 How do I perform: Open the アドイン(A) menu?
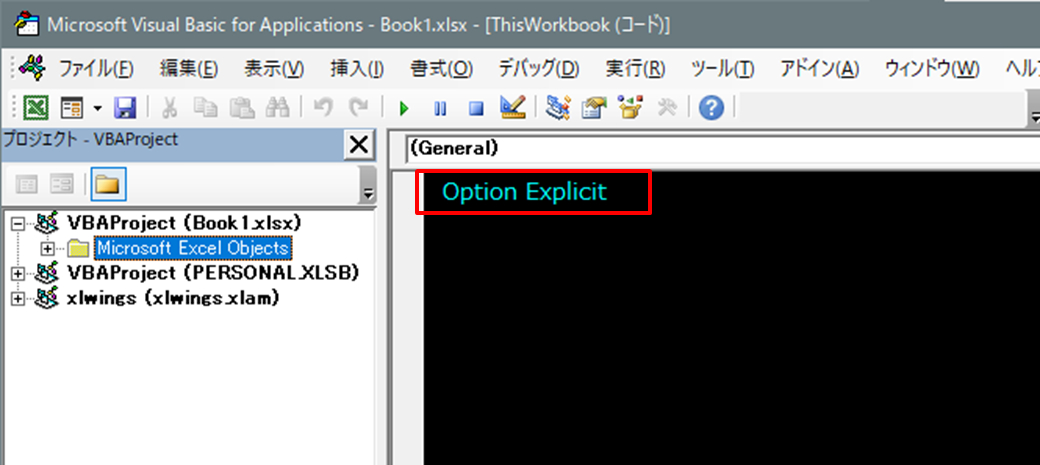820,68
